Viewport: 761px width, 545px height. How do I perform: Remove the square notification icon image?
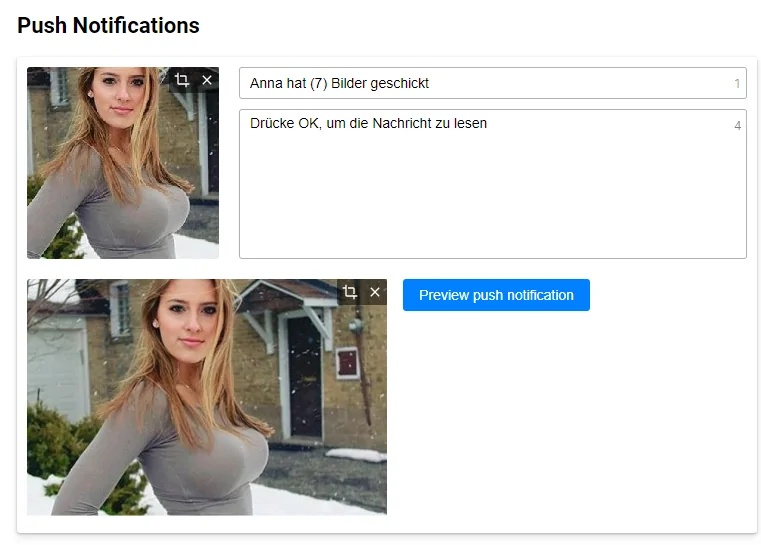(x=207, y=80)
